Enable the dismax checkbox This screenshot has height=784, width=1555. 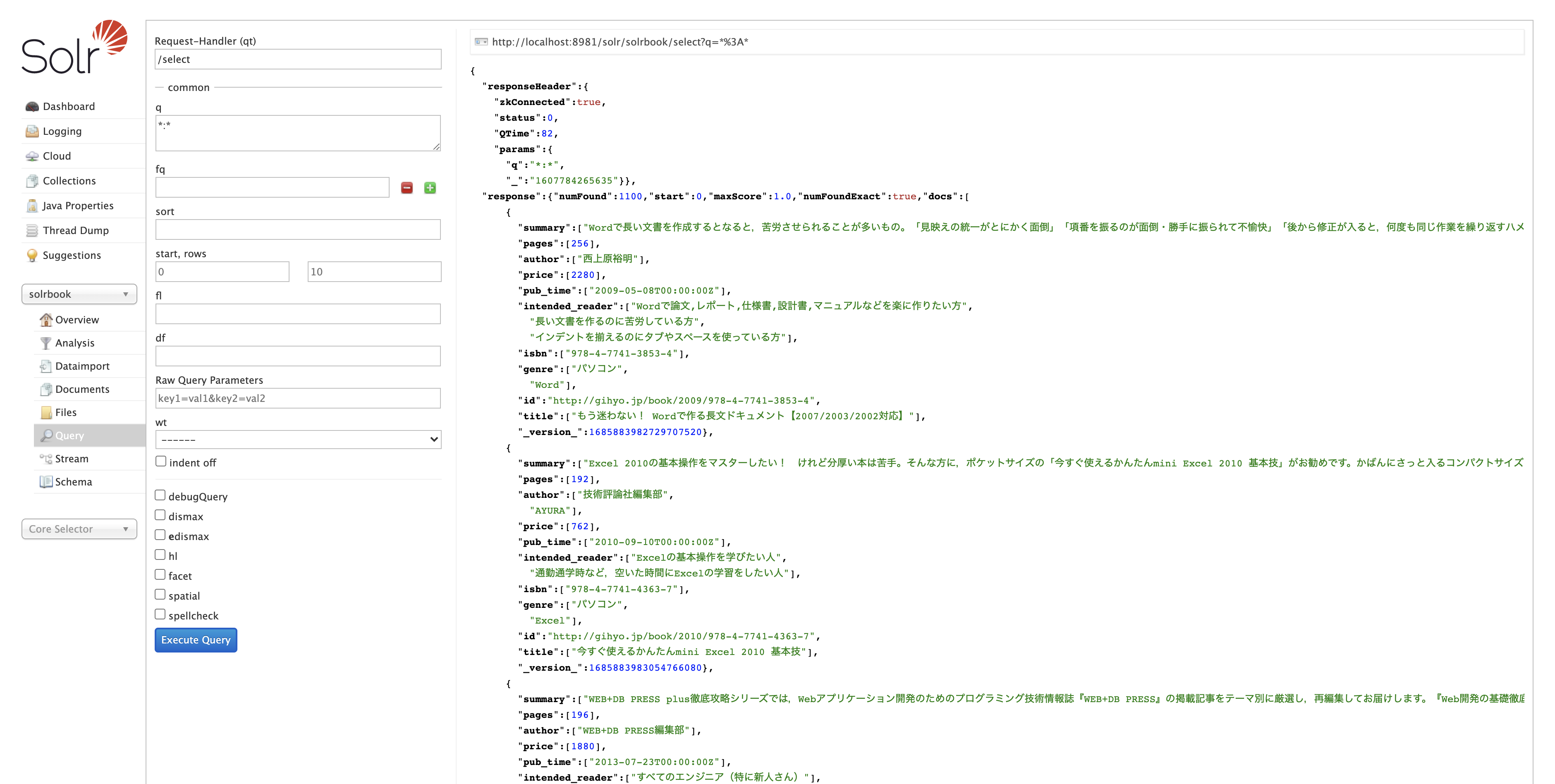pos(160,515)
